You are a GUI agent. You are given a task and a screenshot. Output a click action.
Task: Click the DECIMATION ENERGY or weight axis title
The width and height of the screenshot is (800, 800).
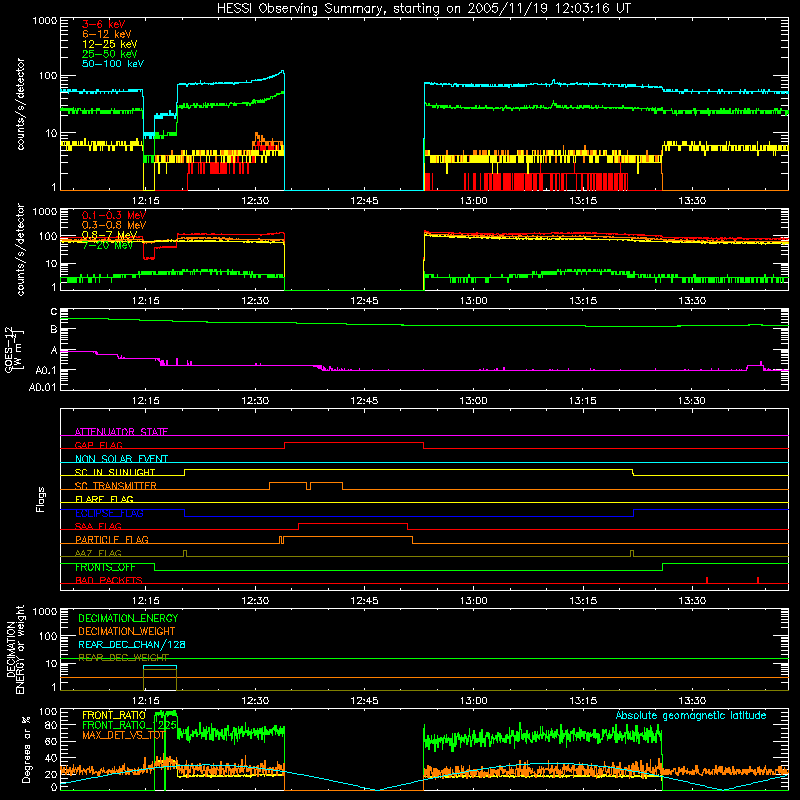15,649
